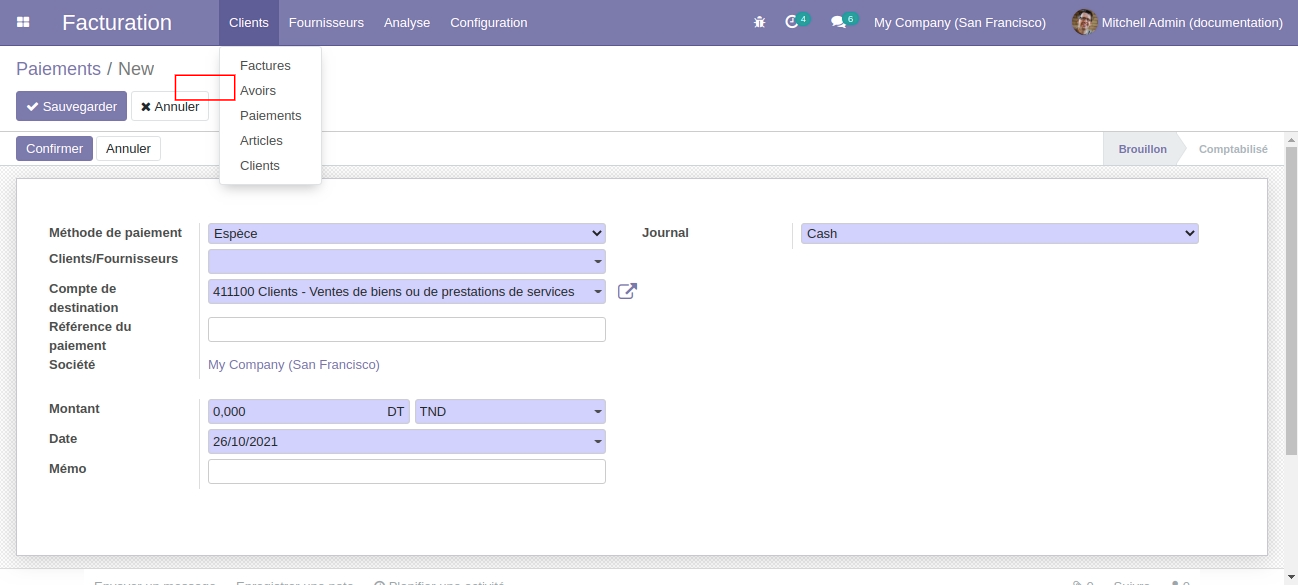Screen dimensions: 1298x585
Task: Open the Journal Cash dropdown
Action: click(x=999, y=233)
